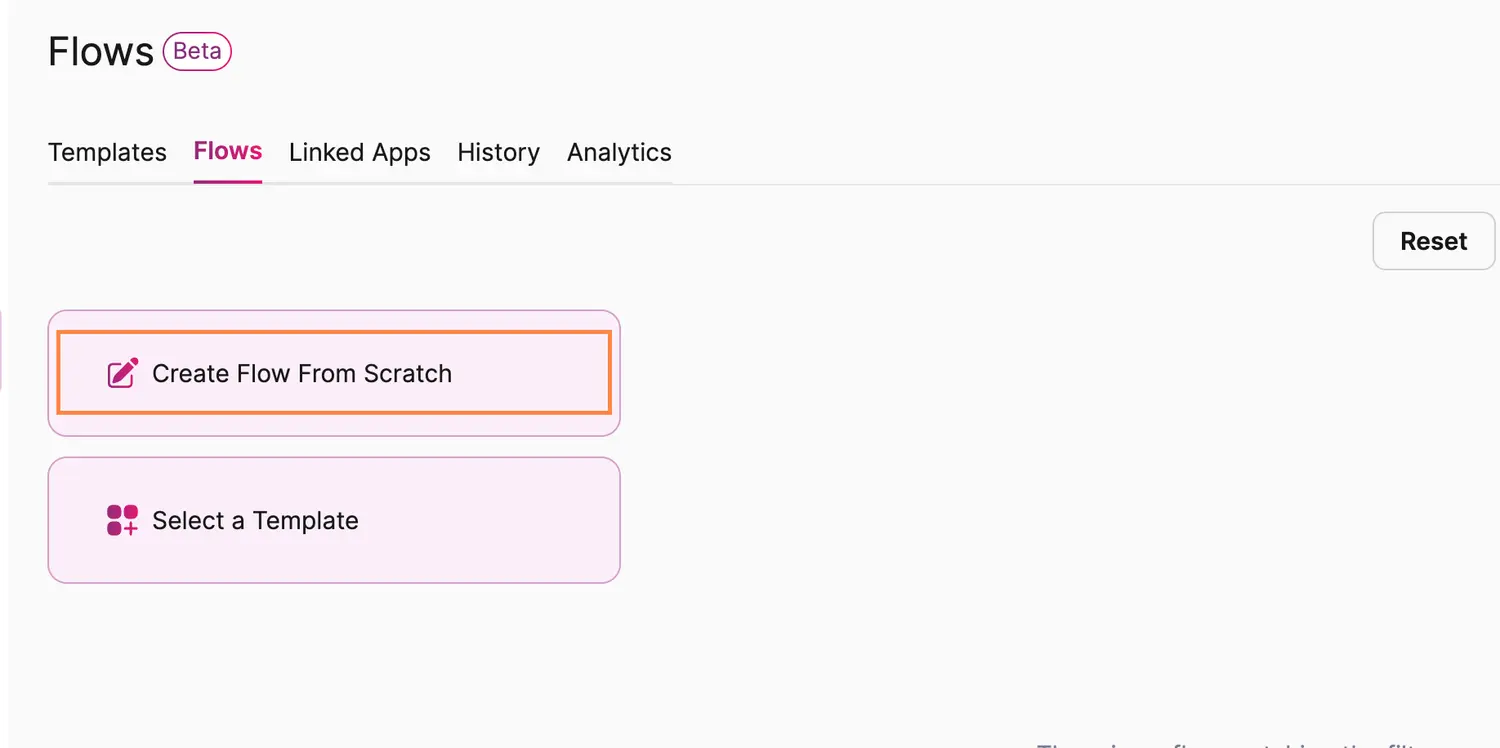Click the Beta badge beside Flows

click(x=197, y=51)
